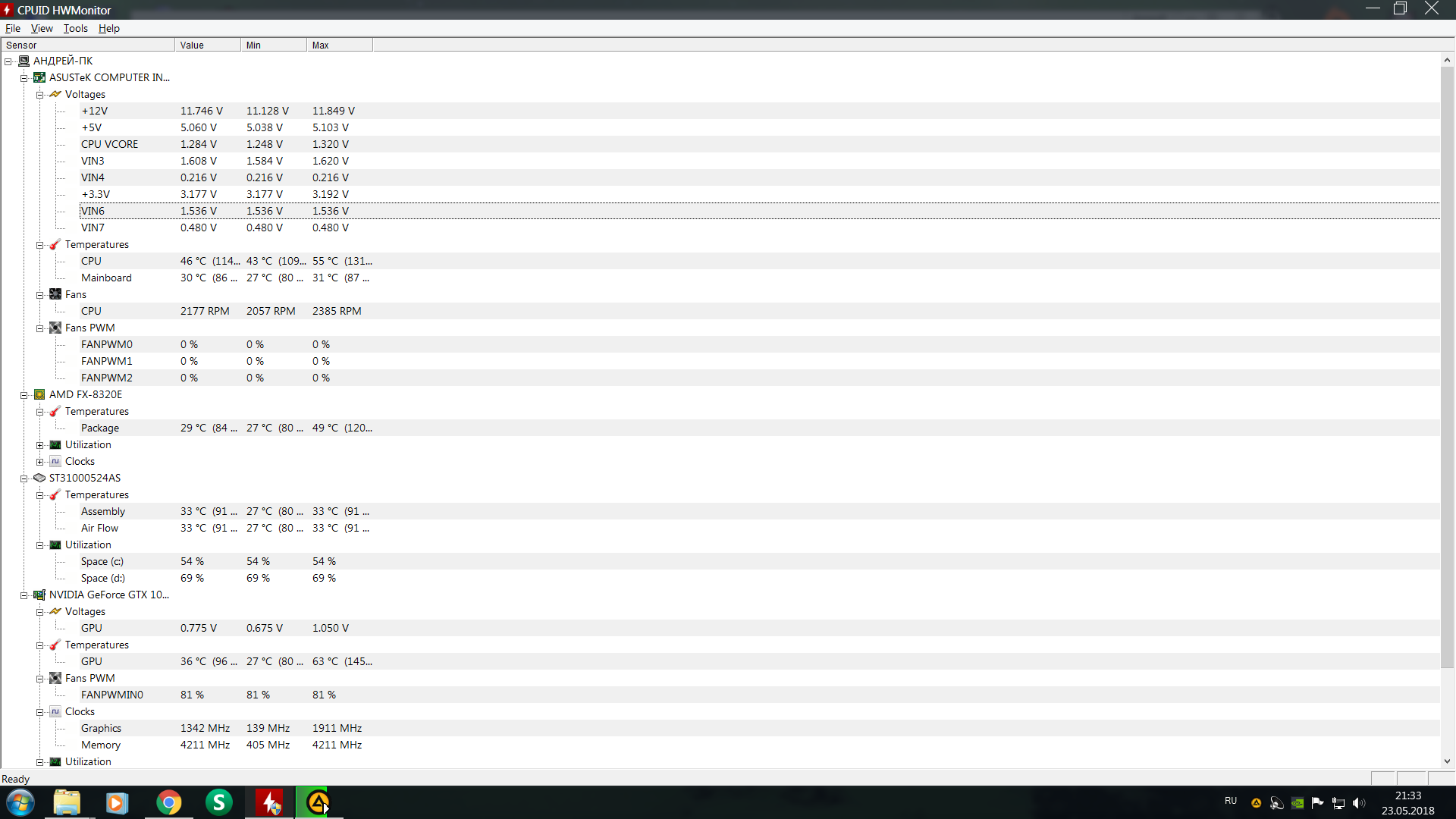Viewport: 1456px width, 819px height.
Task: Click the AMD FX-8320E processor icon
Action: (39, 394)
